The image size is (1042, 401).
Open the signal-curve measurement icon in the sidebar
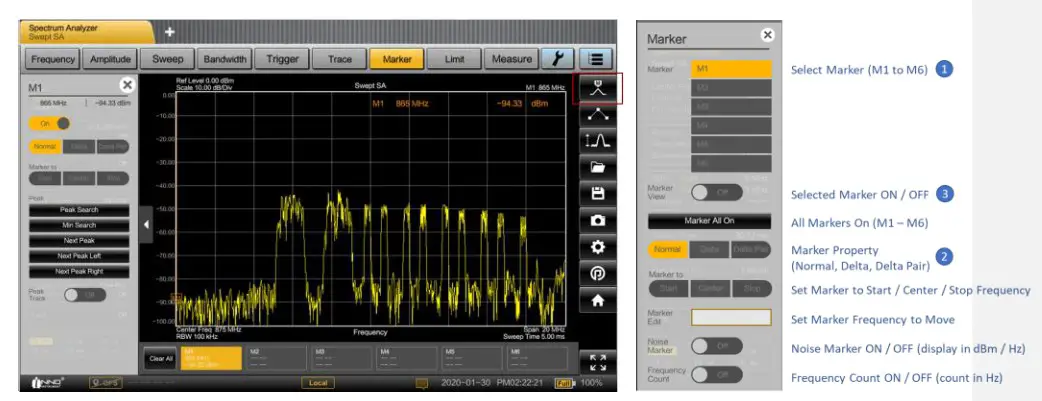click(597, 141)
